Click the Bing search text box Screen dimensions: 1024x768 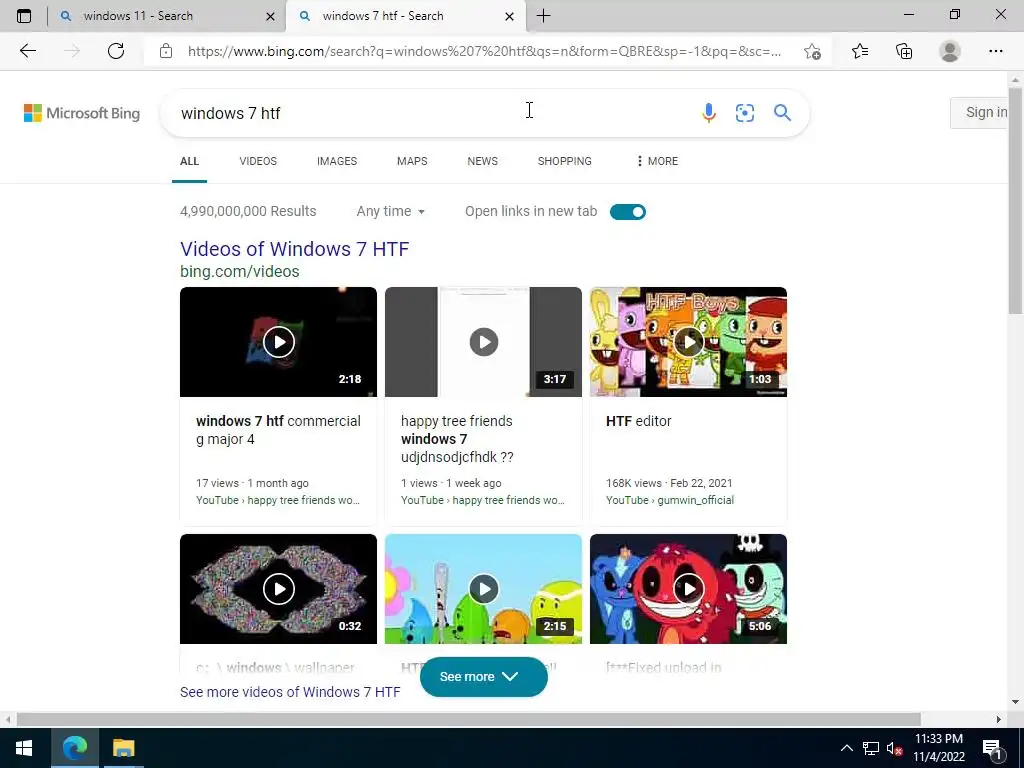point(431,113)
